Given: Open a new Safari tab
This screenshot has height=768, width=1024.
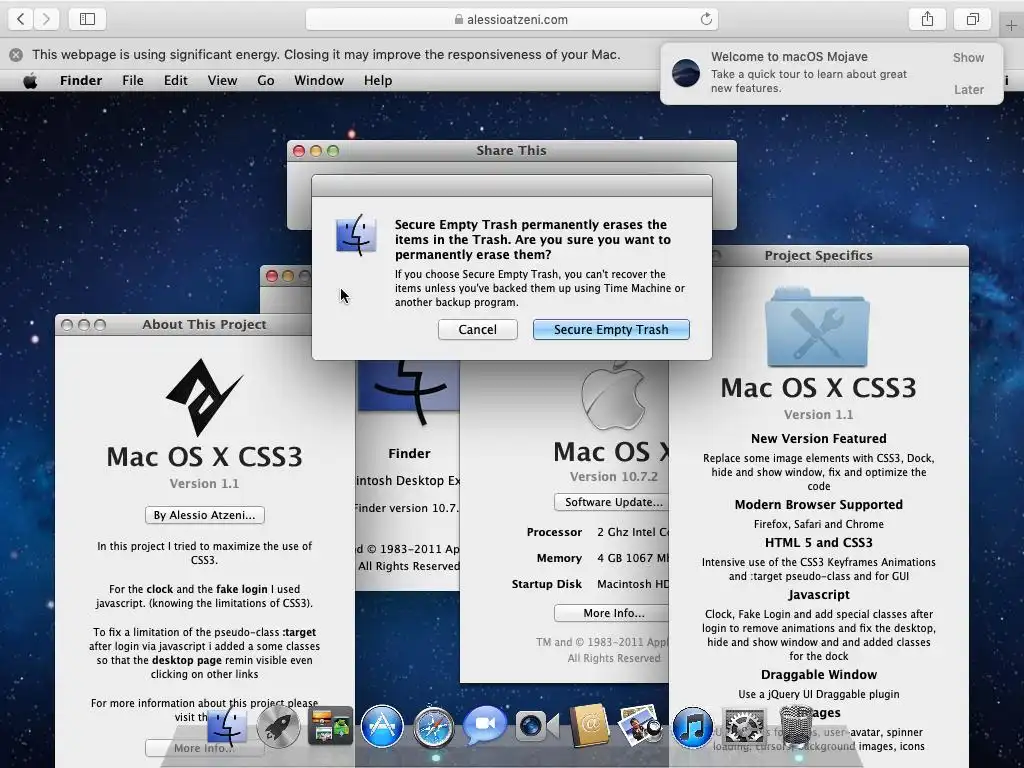Looking at the screenshot, I should pos(1011,26).
